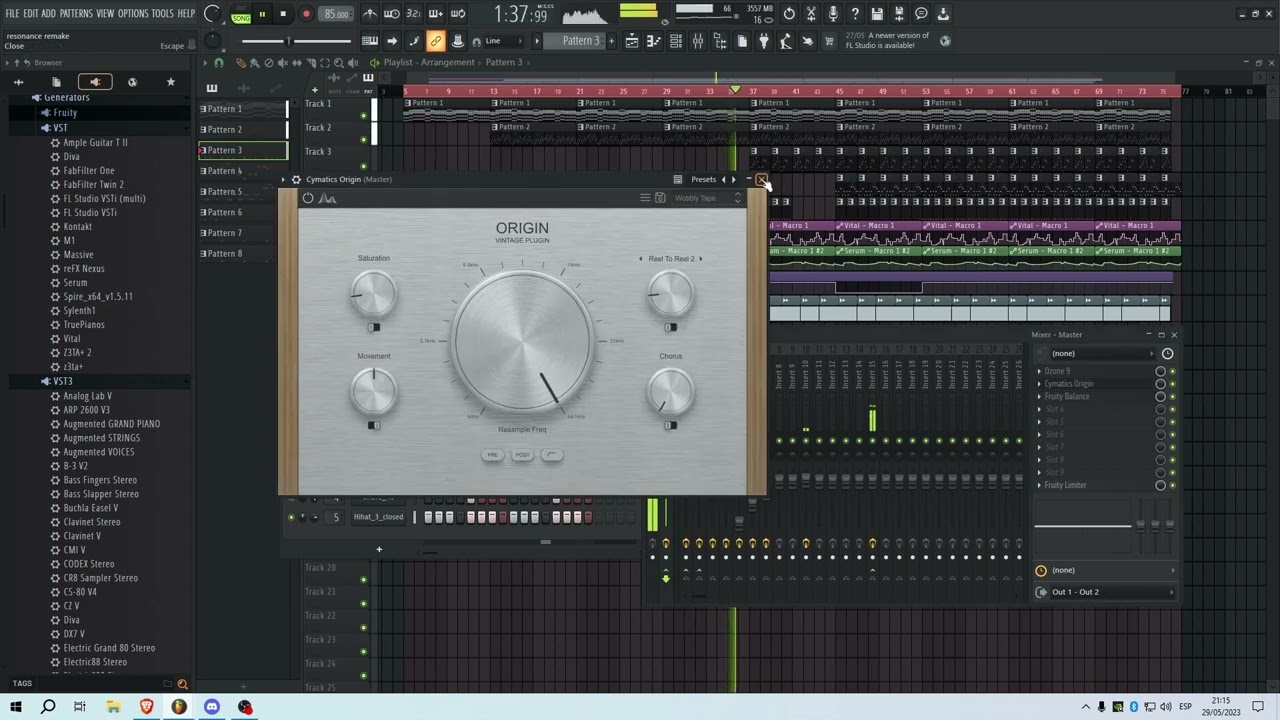
Task: Click the save project floppy icon
Action: (x=877, y=14)
